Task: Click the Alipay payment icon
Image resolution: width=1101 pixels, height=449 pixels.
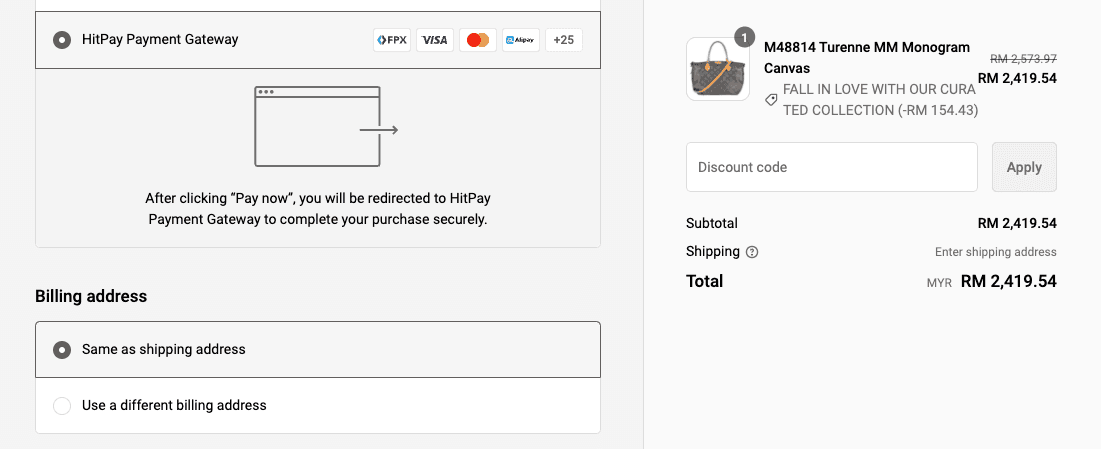Action: [x=521, y=40]
